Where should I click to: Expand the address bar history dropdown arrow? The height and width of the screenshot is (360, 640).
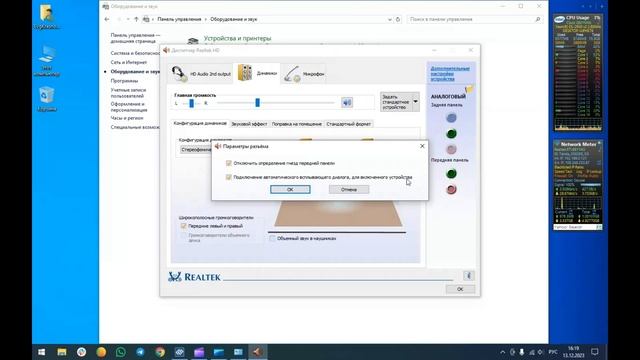coord(390,19)
